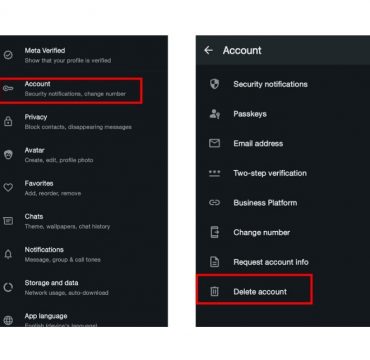Click the circular icon beside Storage and data

click(x=8, y=287)
